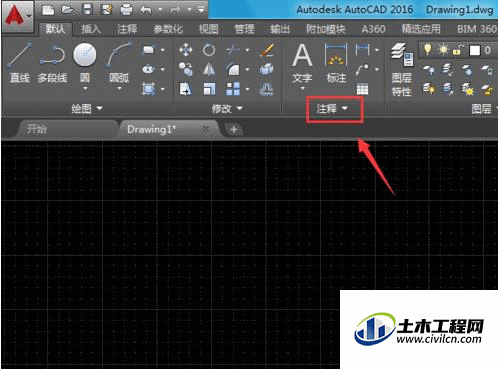
Task: Switch to the 默认 ribbon tab
Action: point(55,29)
